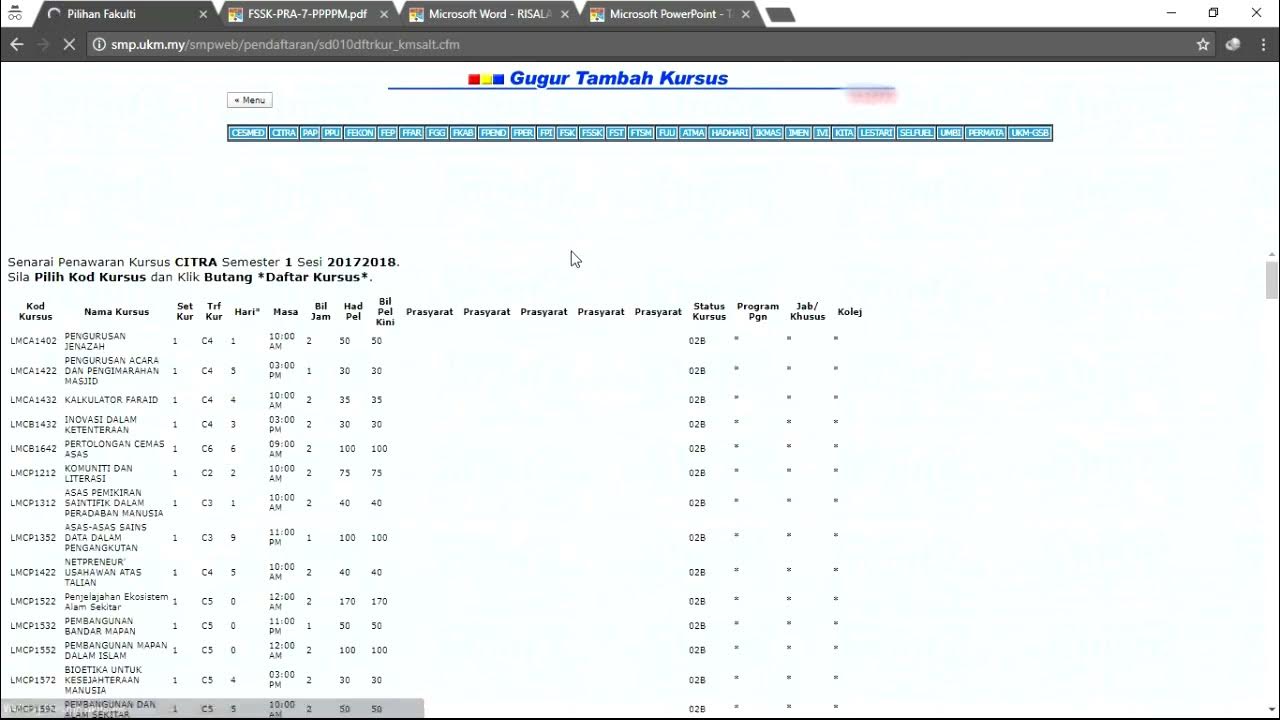Select the HADHARI institute button
The width and height of the screenshot is (1280, 720).
click(730, 133)
